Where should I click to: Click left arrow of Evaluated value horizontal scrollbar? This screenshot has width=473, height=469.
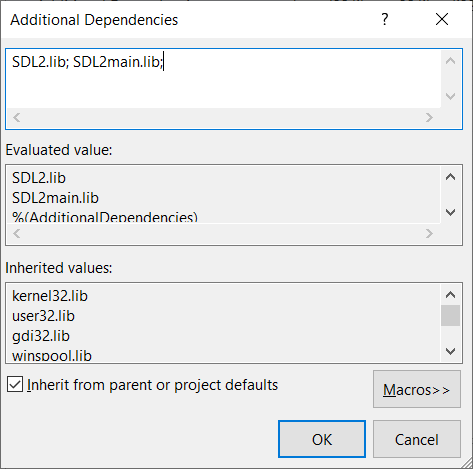coord(17,233)
